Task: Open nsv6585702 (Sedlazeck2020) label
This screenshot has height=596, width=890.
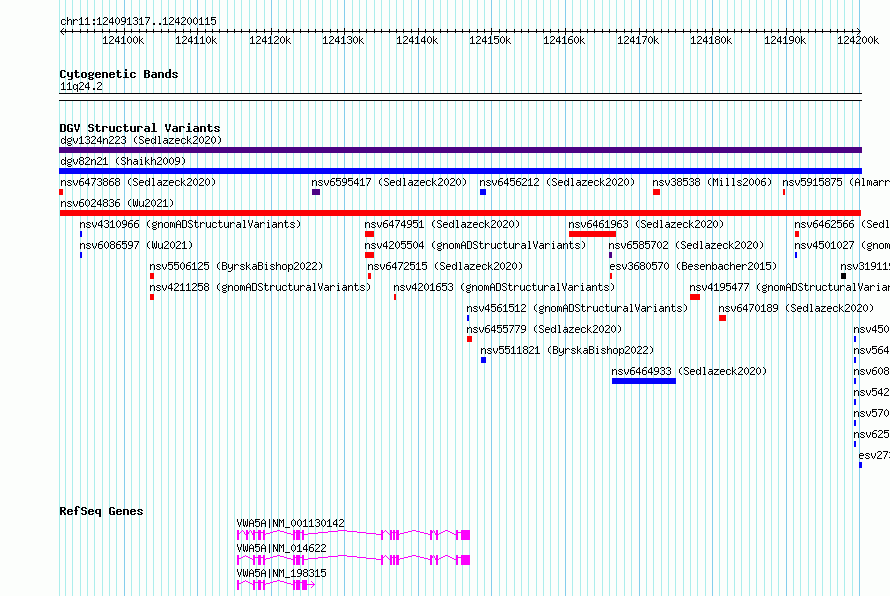Action: click(686, 245)
